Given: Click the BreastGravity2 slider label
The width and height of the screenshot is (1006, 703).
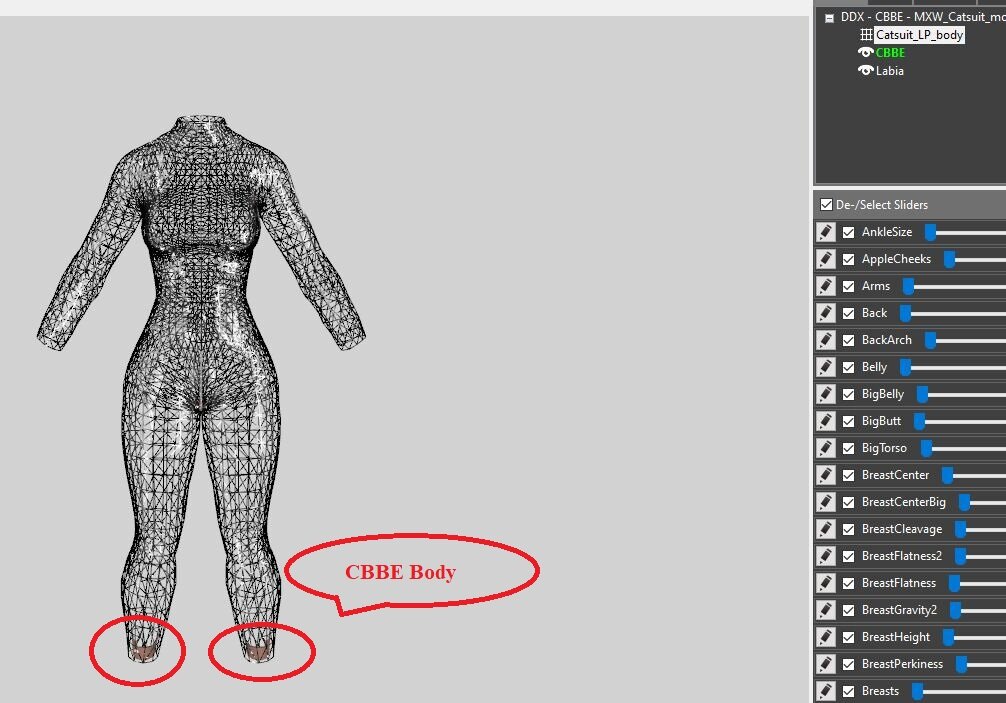Looking at the screenshot, I should coord(899,610).
